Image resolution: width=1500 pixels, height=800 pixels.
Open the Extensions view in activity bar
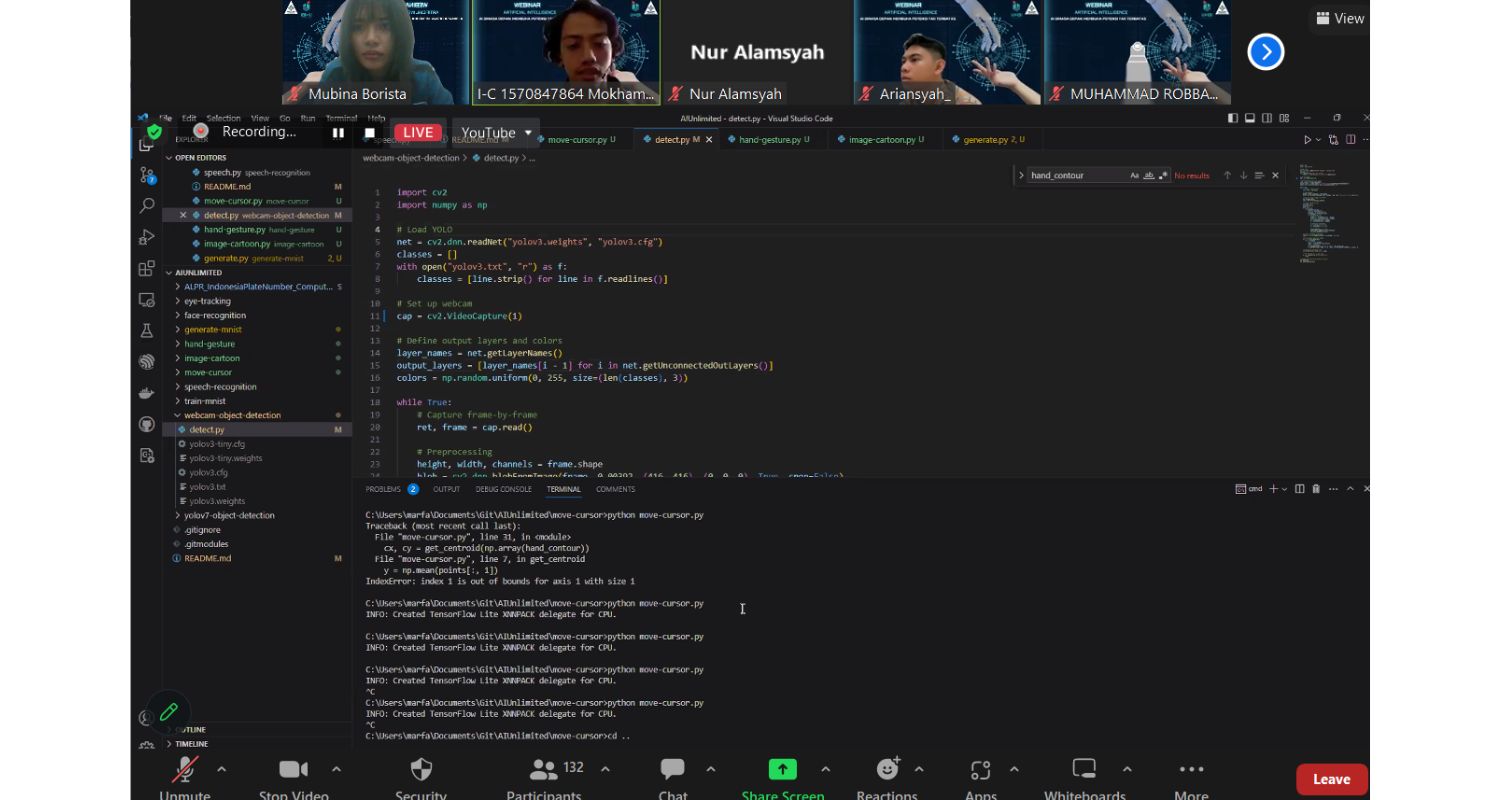point(147,269)
